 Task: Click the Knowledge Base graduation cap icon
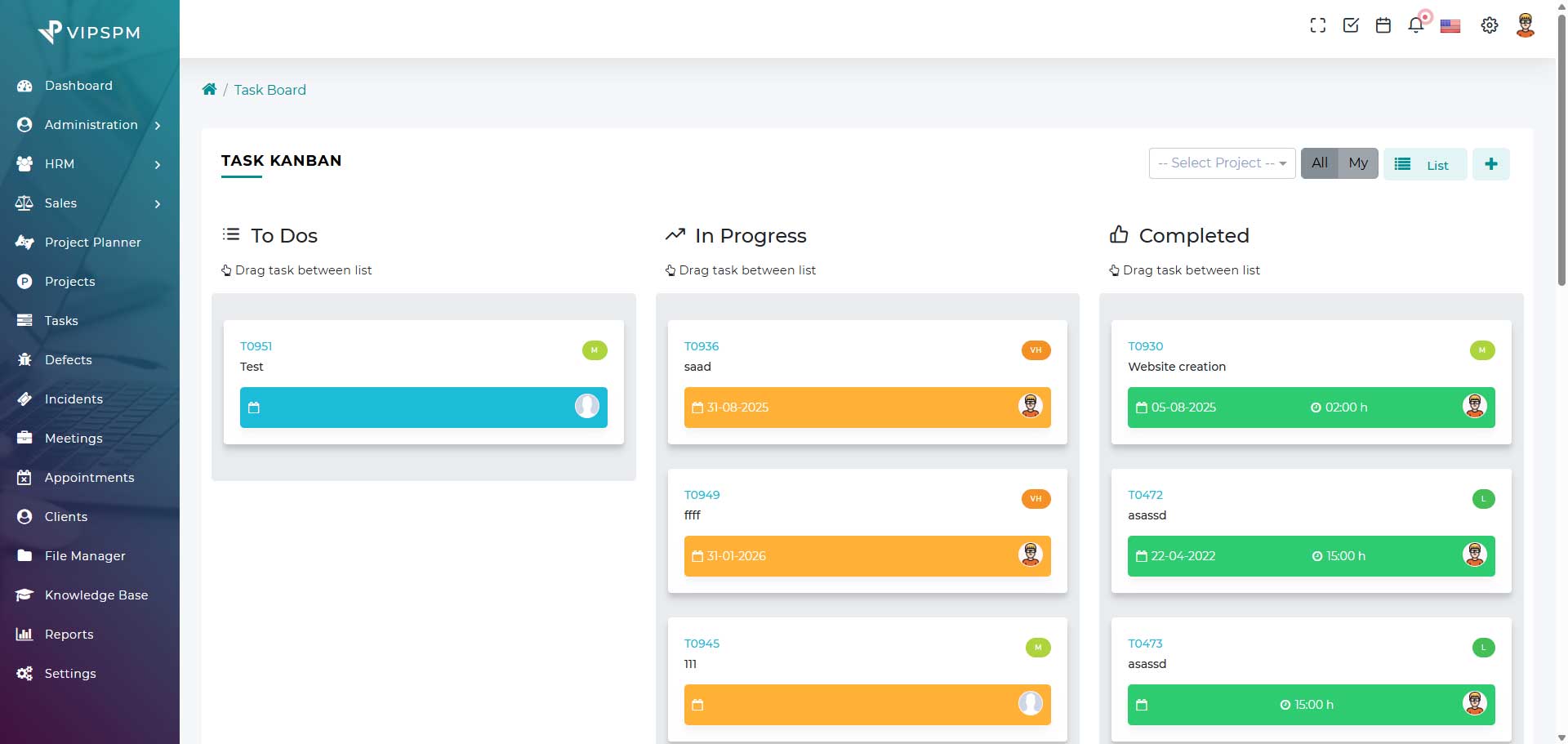pos(24,595)
